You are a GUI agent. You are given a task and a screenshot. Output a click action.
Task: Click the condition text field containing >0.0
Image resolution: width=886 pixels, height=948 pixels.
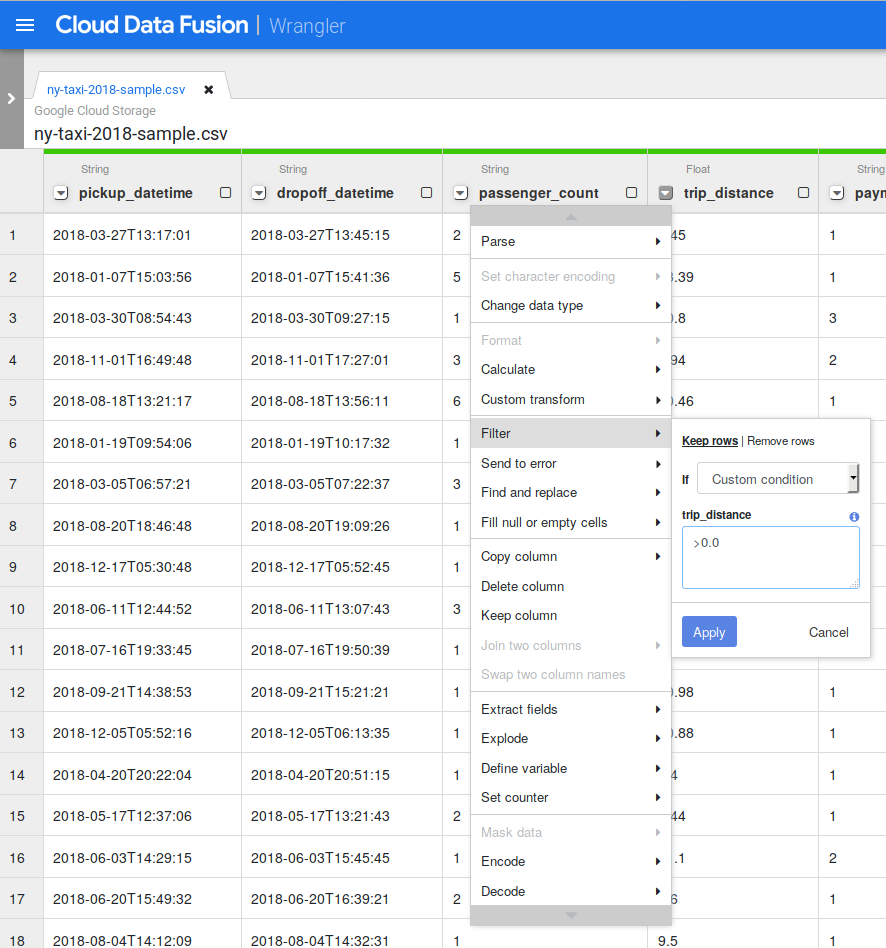[x=770, y=557]
